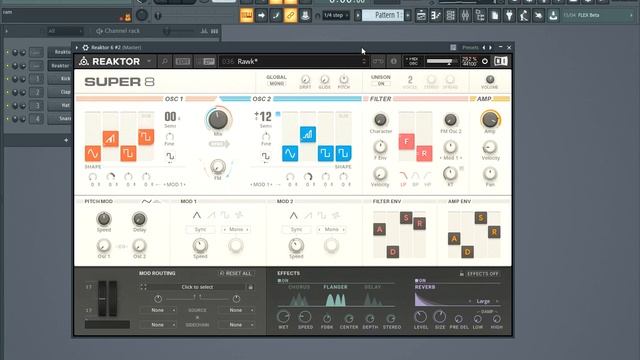Click the left pitch wheel strip
Screen dimensions: 640x360
(x=102, y=298)
